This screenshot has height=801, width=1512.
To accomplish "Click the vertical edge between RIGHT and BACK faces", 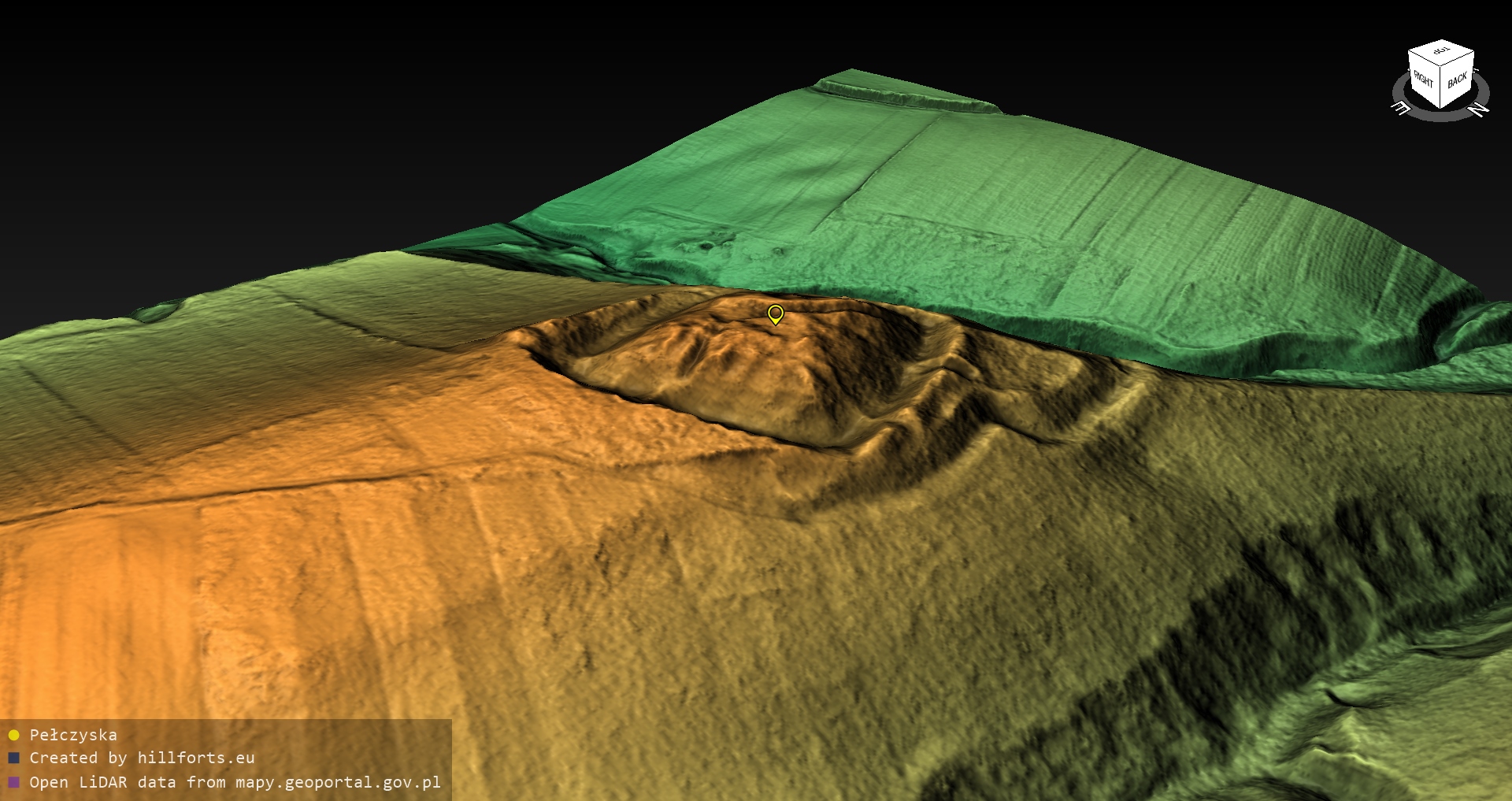I will pyautogui.click(x=1441, y=88).
